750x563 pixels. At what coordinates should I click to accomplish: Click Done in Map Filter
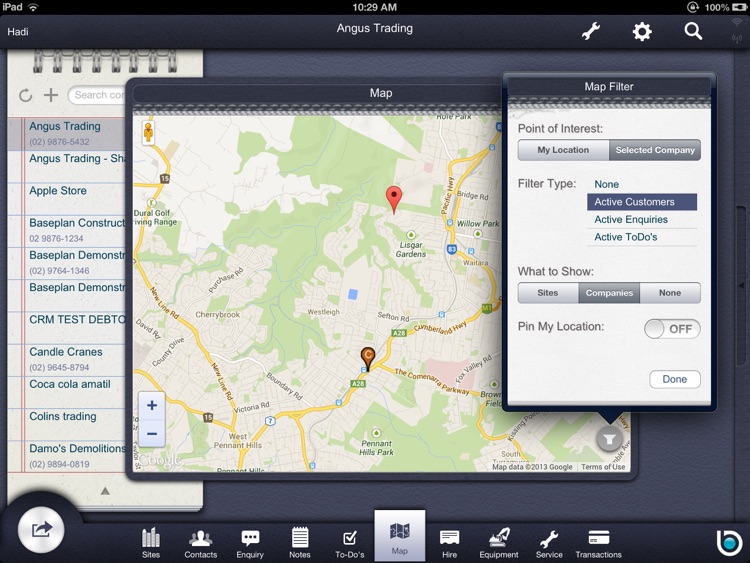tap(675, 379)
